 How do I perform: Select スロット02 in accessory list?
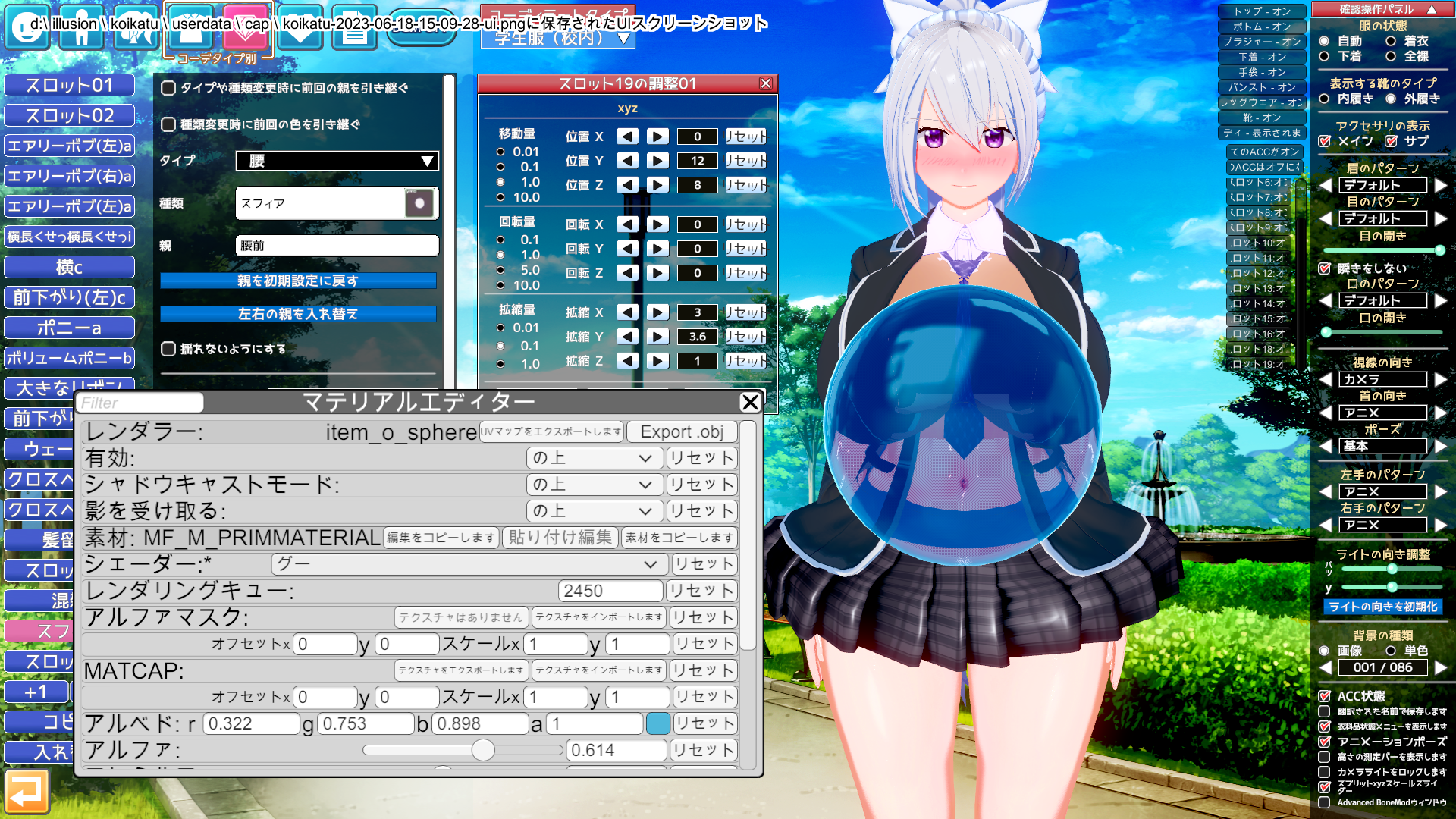point(69,115)
